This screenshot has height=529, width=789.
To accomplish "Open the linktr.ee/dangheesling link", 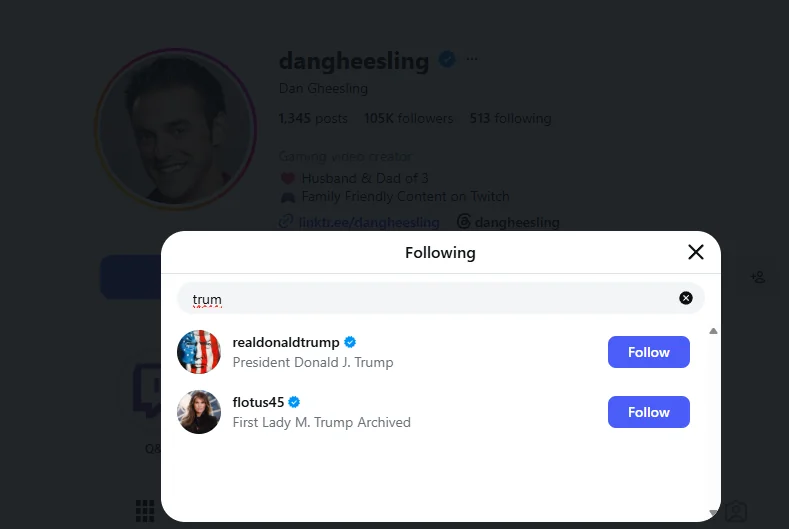I will click(368, 222).
